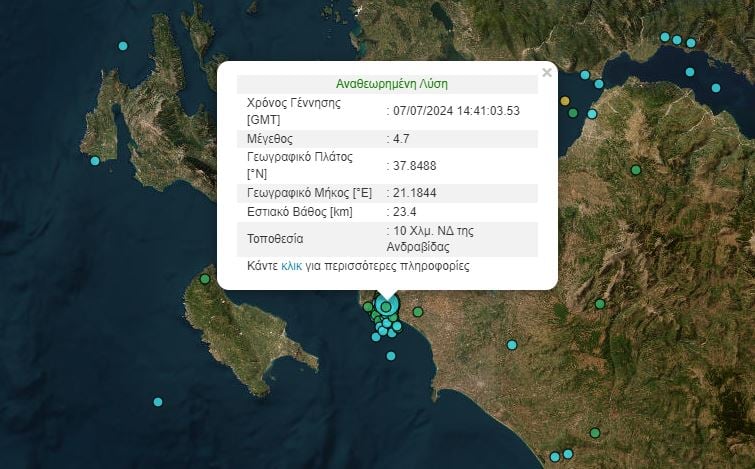Click the 'Τοποθεσία' row label
The width and height of the screenshot is (755, 469).
pyautogui.click(x=275, y=239)
